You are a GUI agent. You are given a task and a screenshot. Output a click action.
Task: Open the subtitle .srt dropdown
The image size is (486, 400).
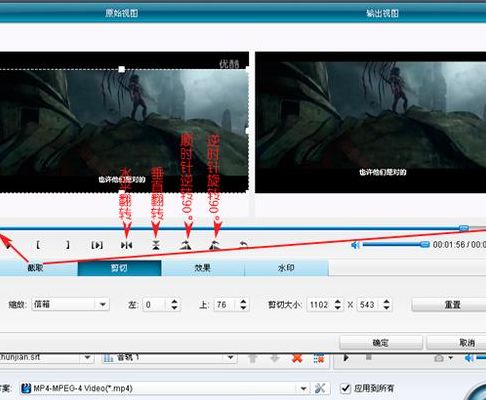[87, 358]
